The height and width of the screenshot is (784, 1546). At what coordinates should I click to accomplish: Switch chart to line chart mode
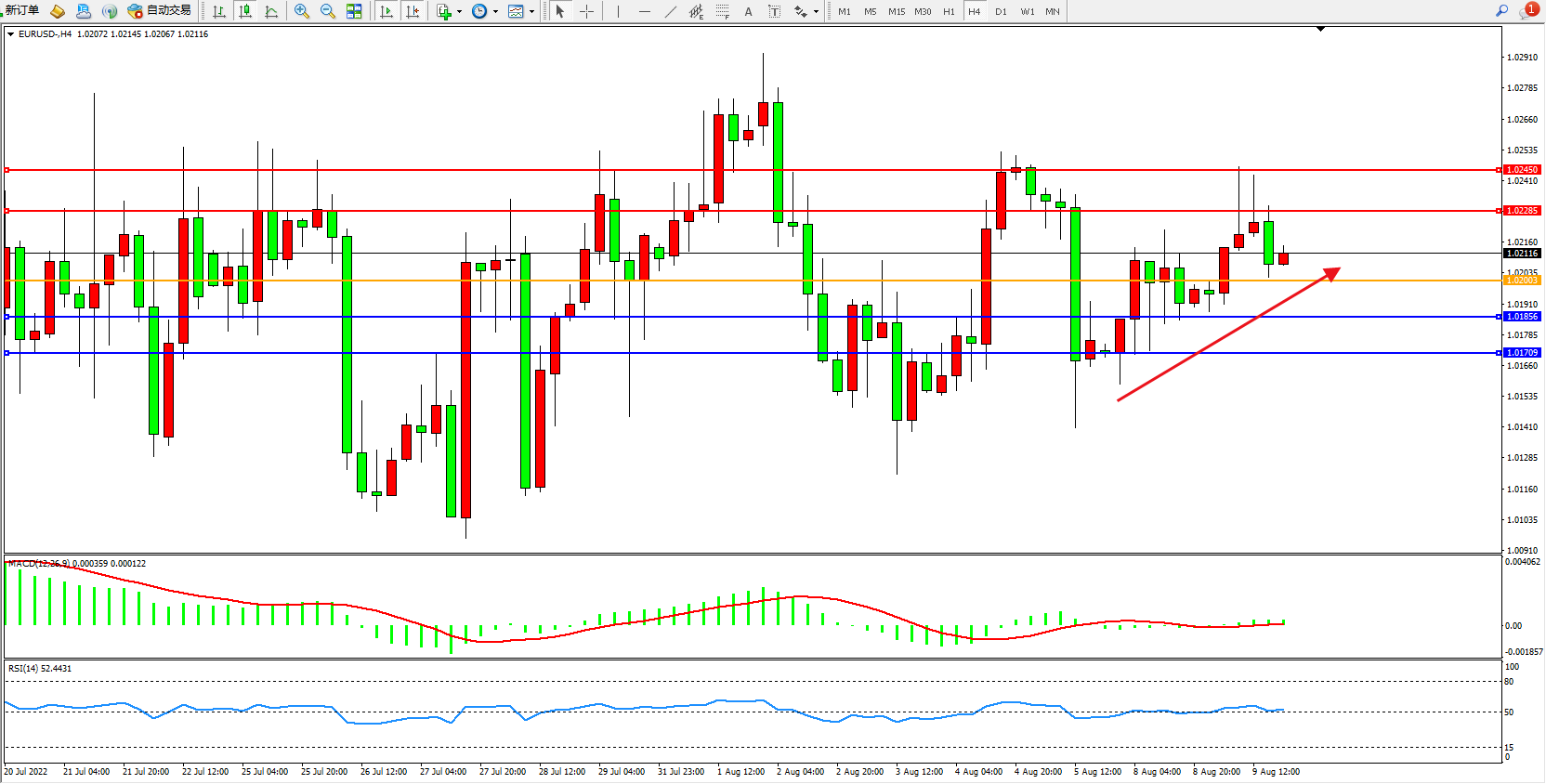271,12
